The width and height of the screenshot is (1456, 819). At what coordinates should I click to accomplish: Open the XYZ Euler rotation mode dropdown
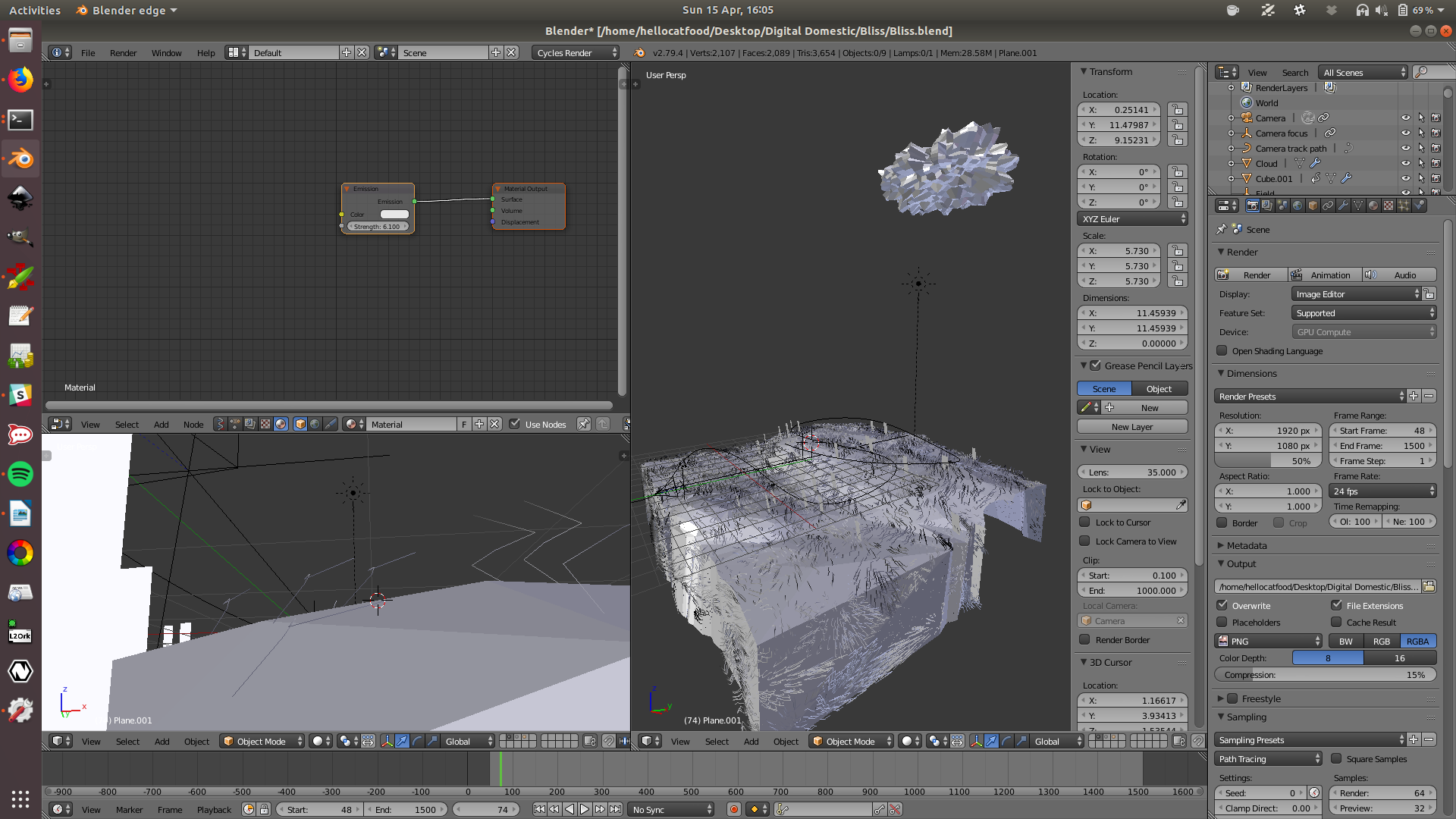tap(1132, 218)
